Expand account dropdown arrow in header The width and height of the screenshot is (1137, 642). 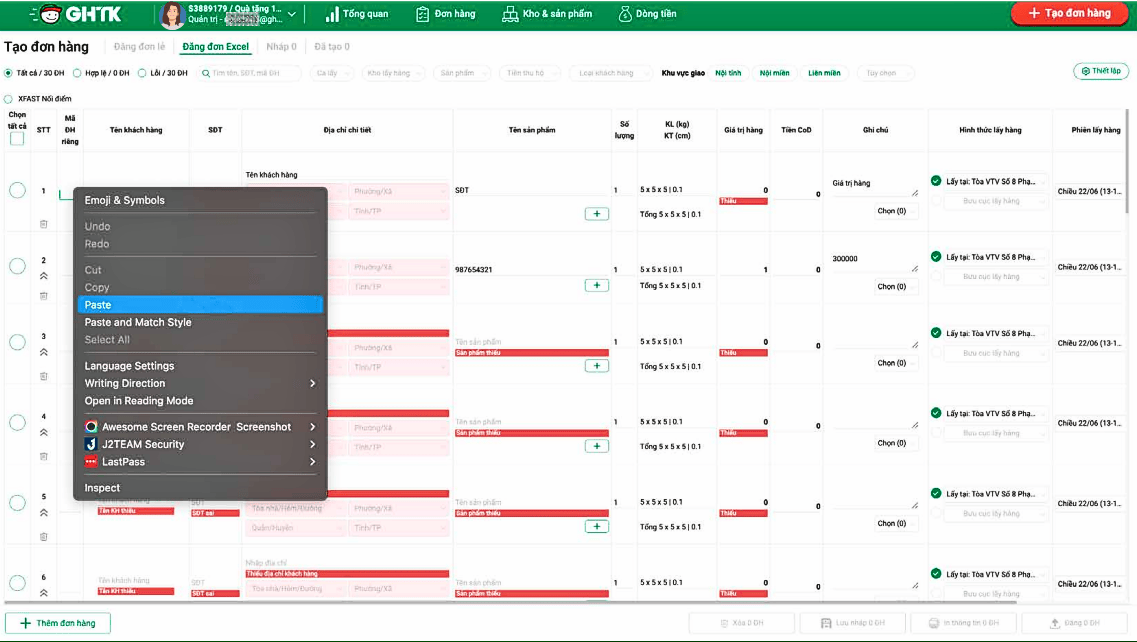(x=292, y=15)
